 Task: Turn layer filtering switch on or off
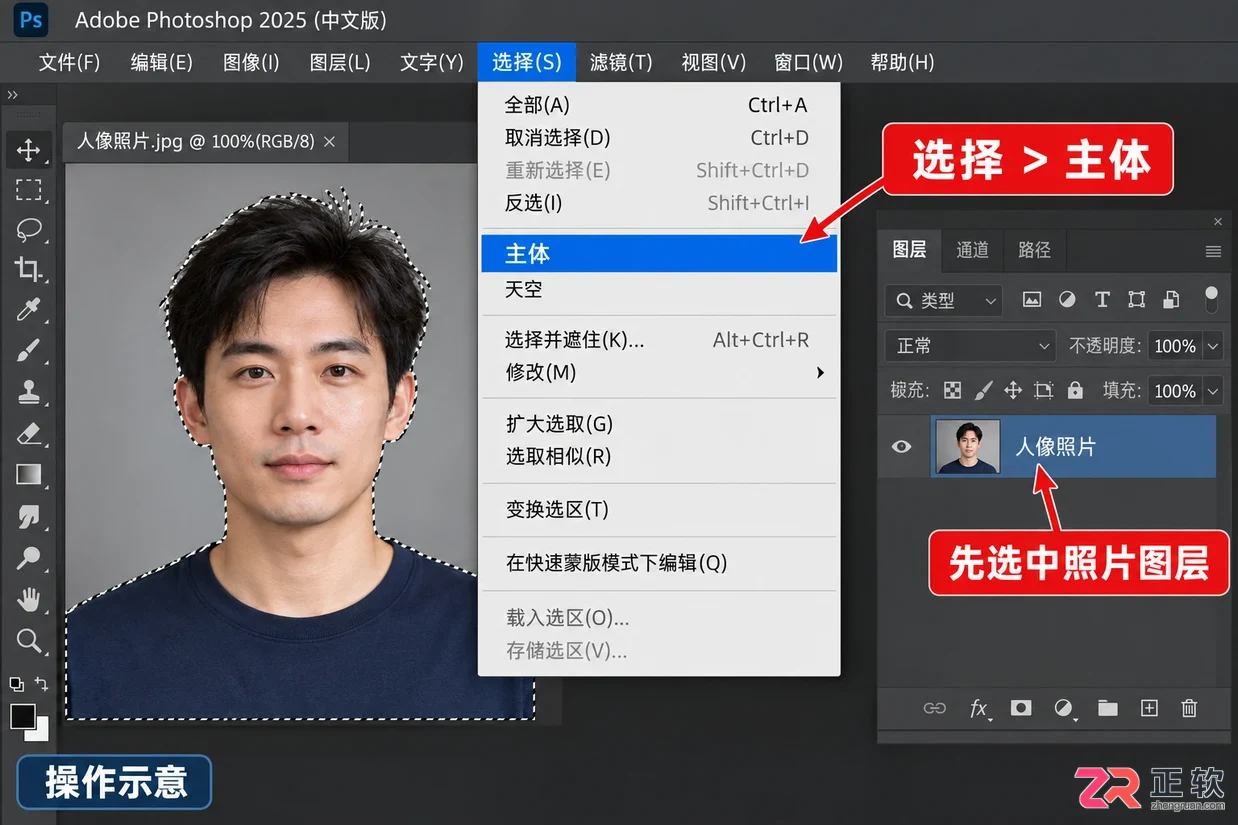1212,299
